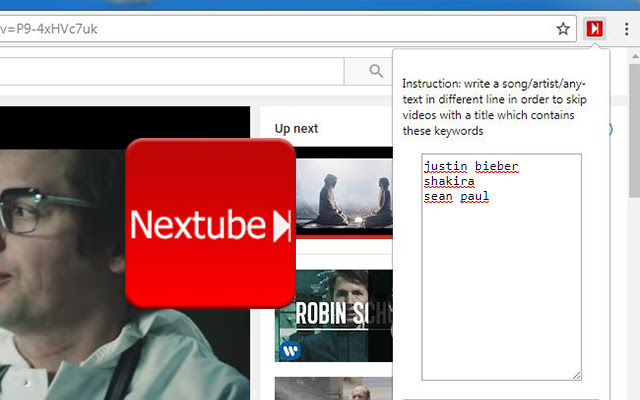Focus the browser address bar URL
Viewport: 640px width, 400px height.
point(286,29)
